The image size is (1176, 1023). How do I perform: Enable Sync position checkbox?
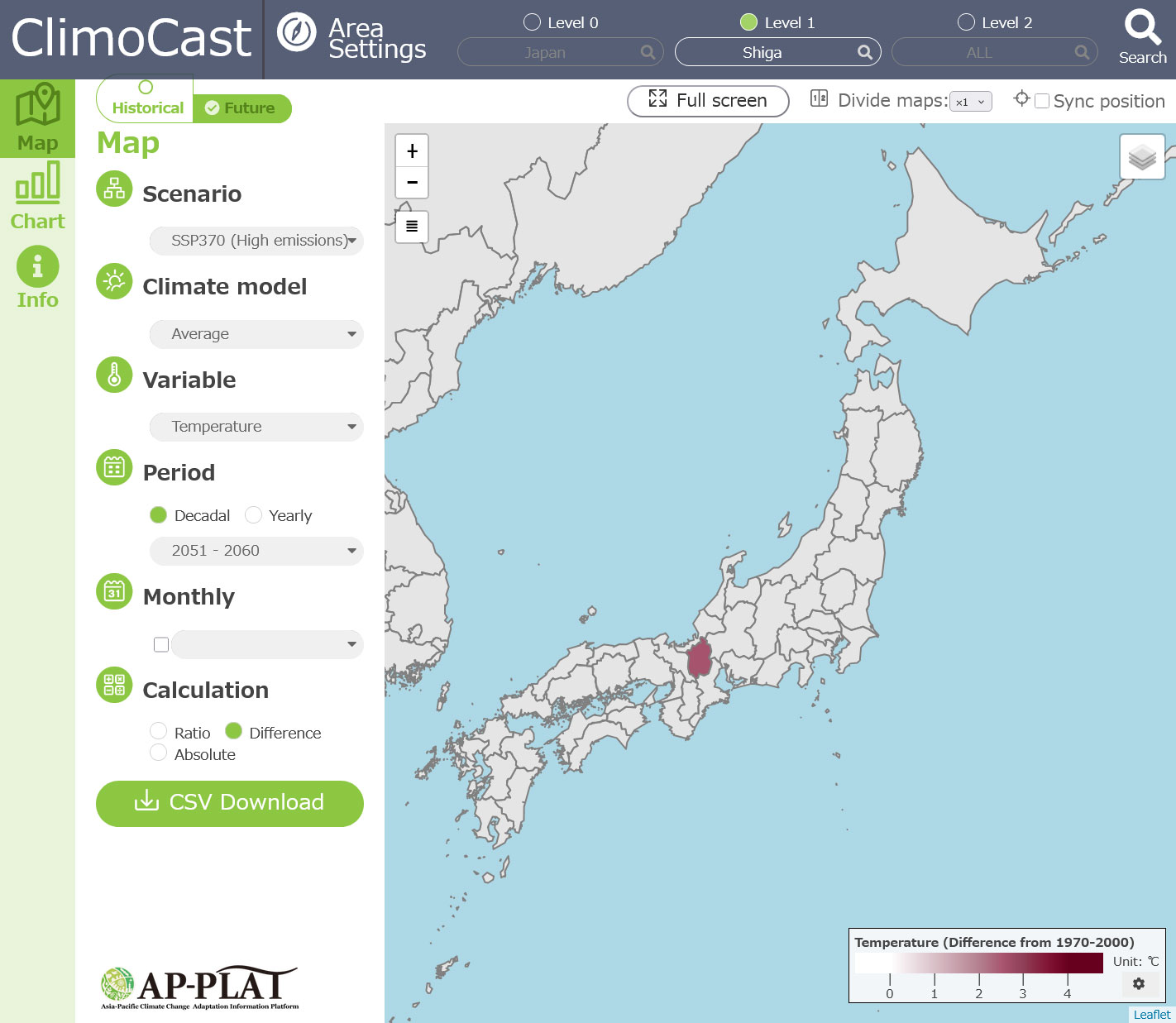[1042, 101]
